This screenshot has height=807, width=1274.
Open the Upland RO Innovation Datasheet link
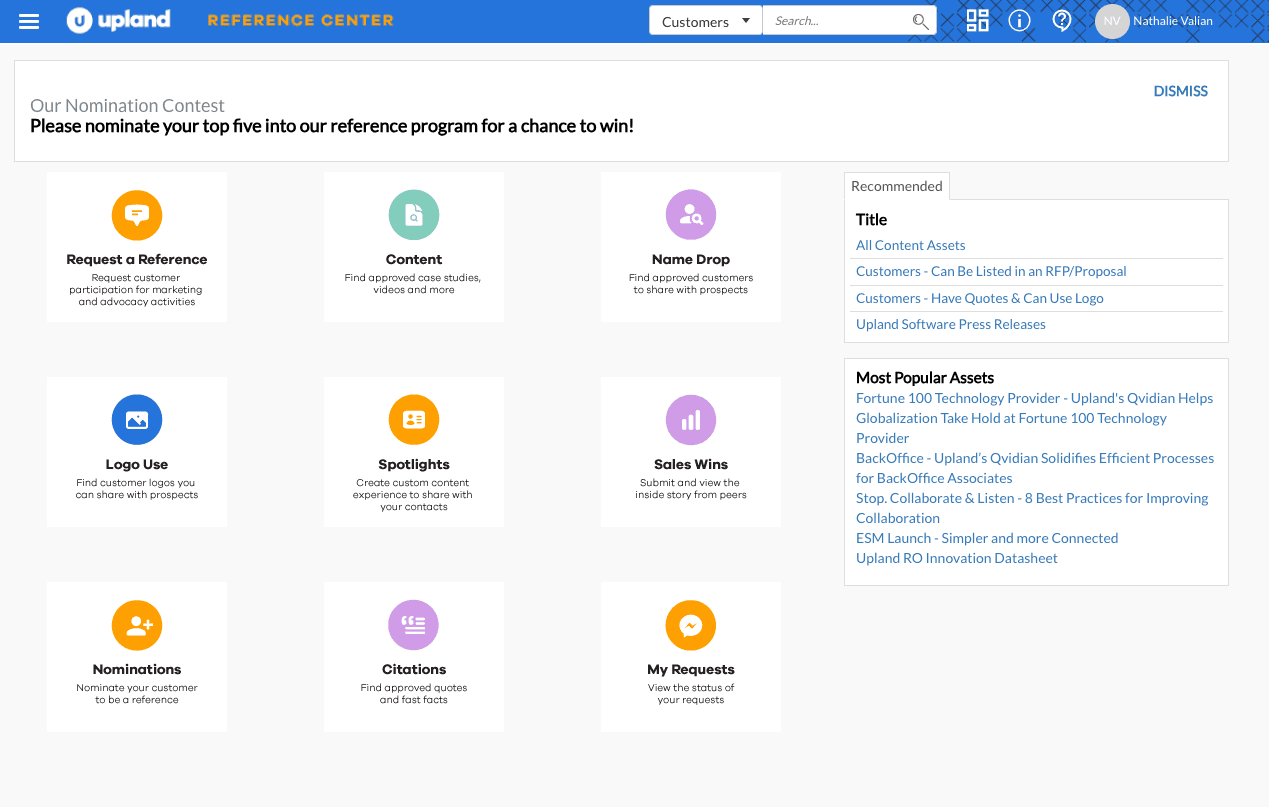[956, 558]
